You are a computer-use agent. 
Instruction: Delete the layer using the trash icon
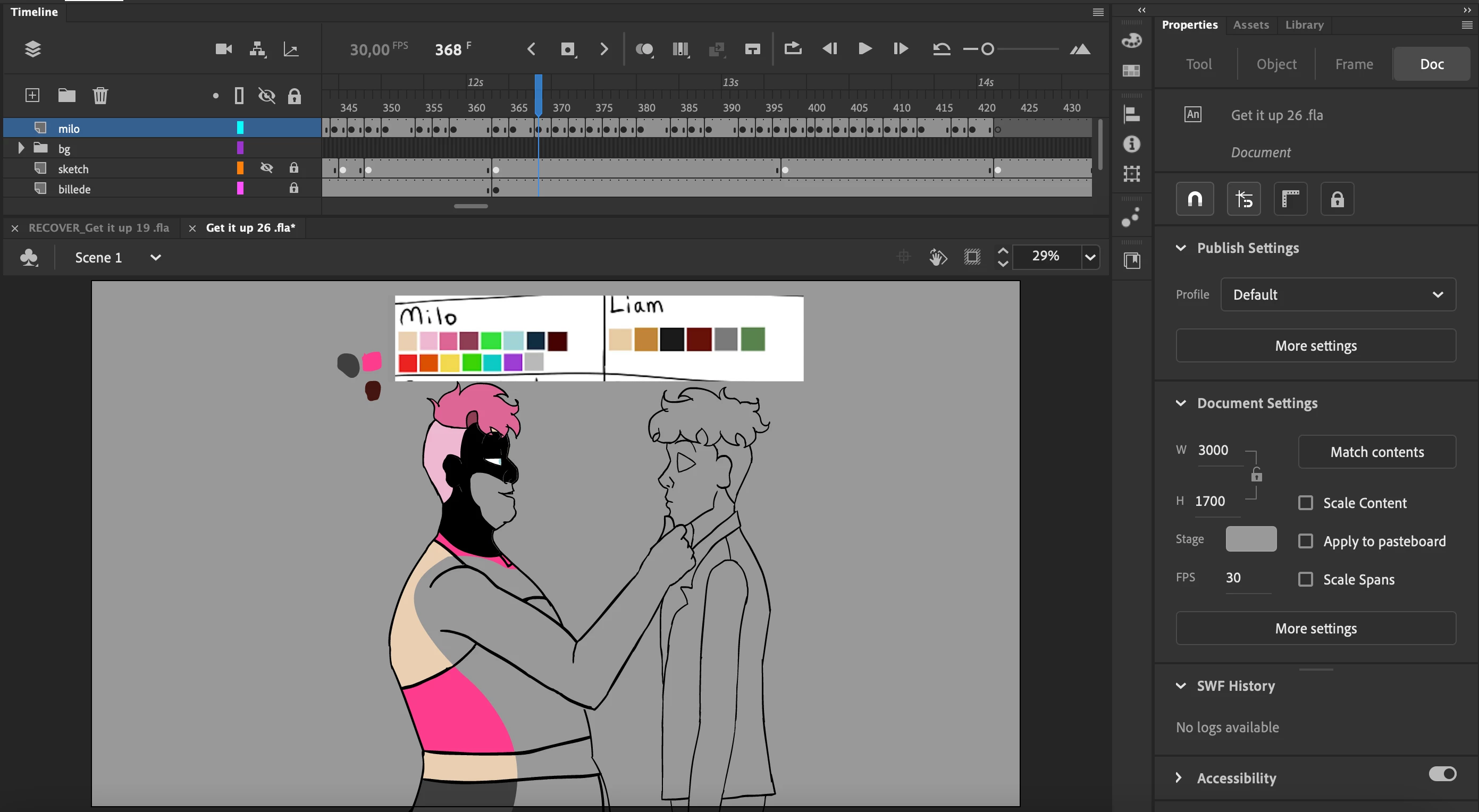tap(100, 95)
